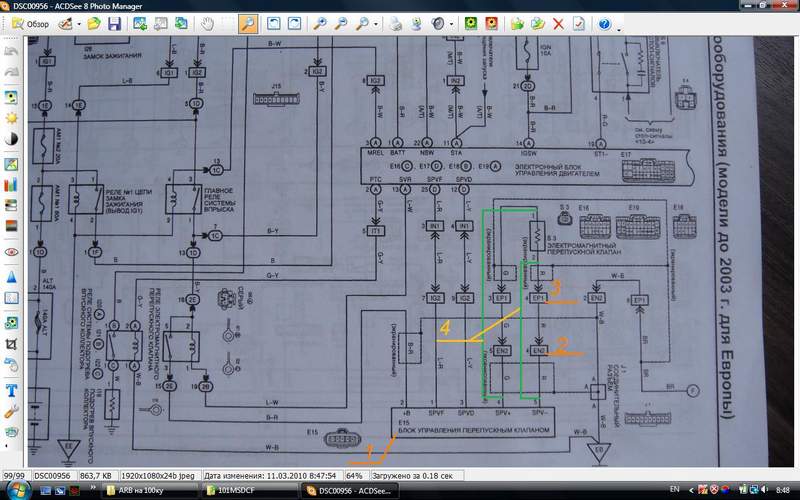Click status bar filename DSC00956

coord(52,476)
